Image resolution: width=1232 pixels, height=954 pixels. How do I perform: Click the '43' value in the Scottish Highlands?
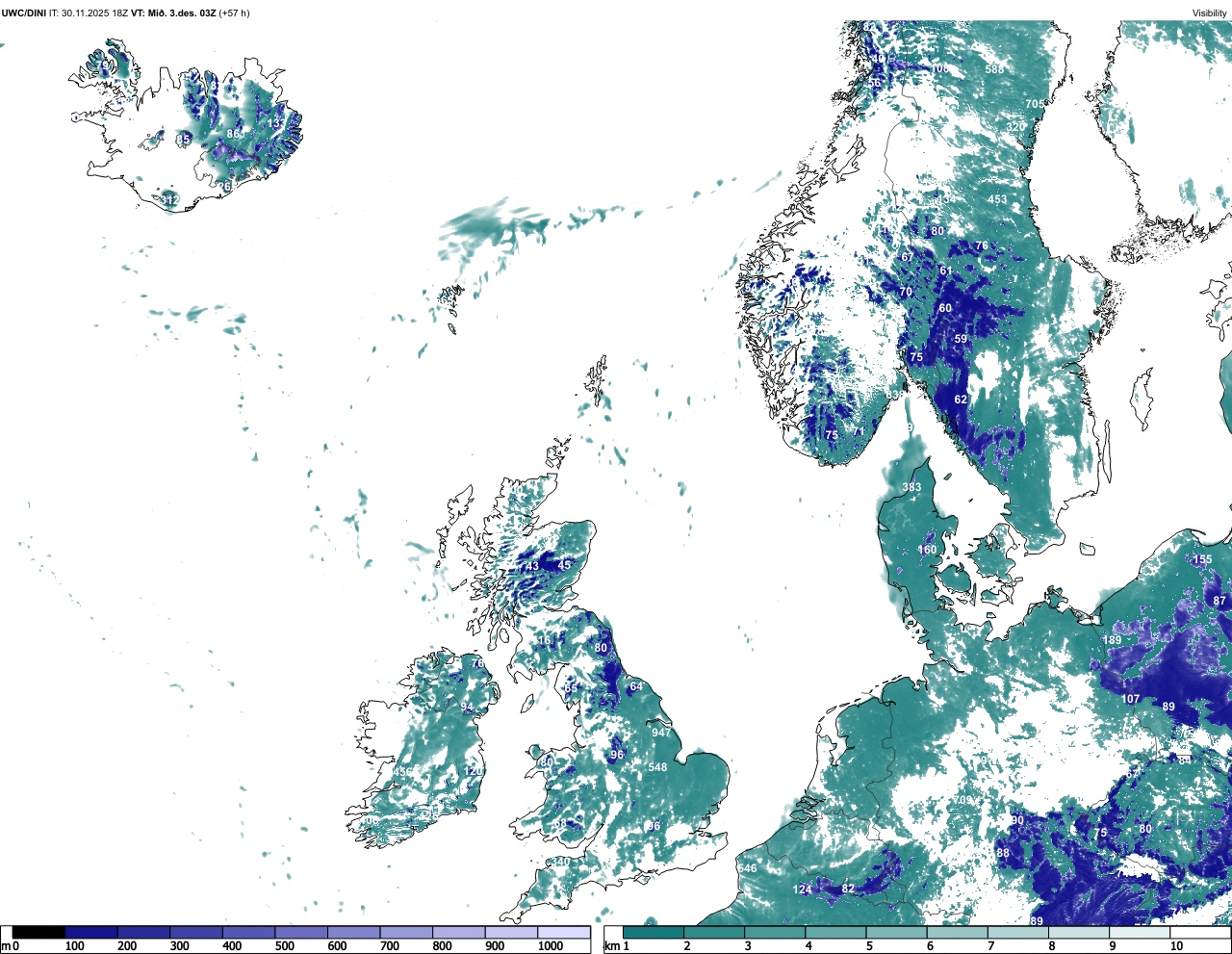[x=532, y=566]
